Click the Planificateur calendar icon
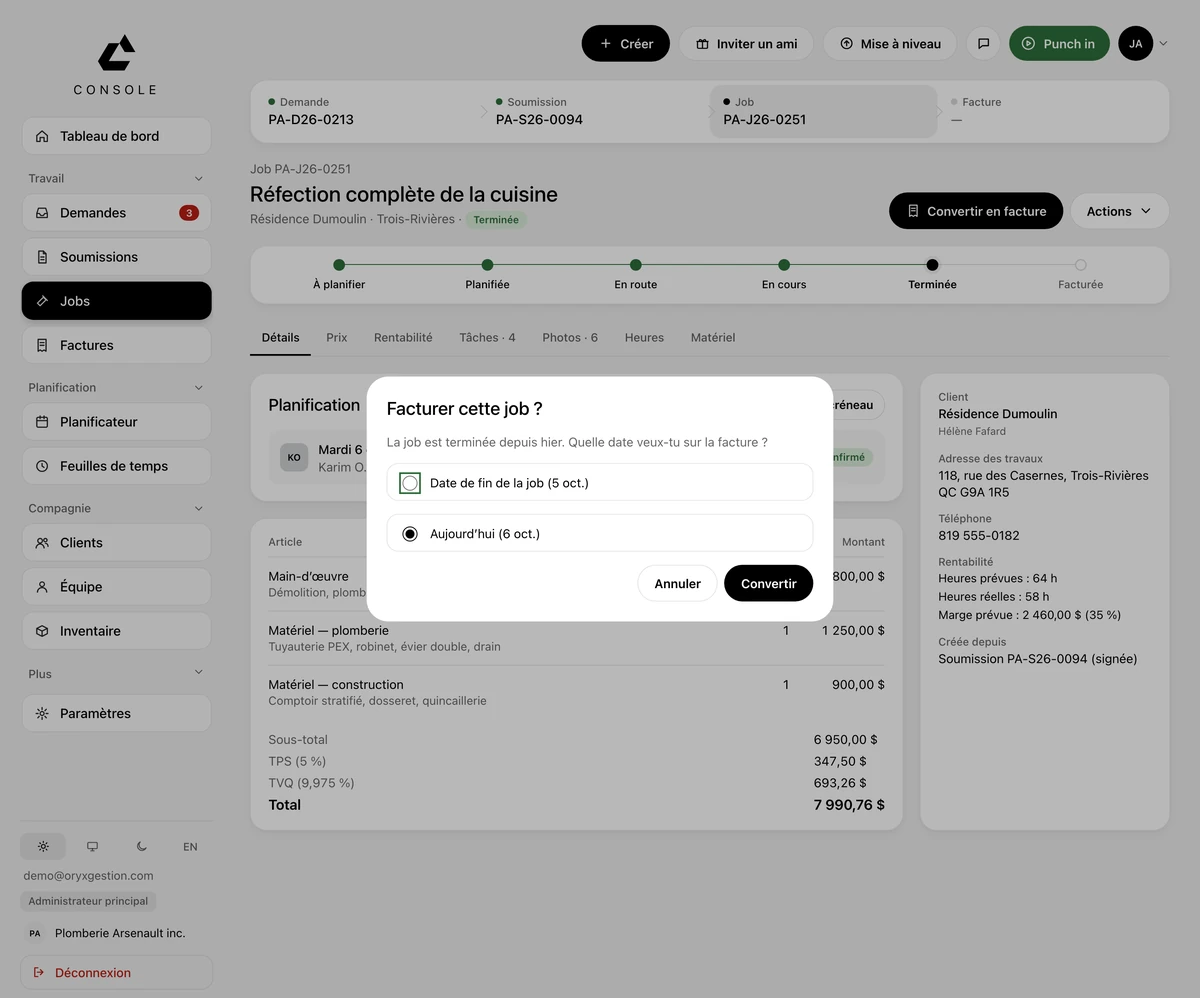Image resolution: width=1200 pixels, height=998 pixels. pyautogui.click(x=42, y=422)
